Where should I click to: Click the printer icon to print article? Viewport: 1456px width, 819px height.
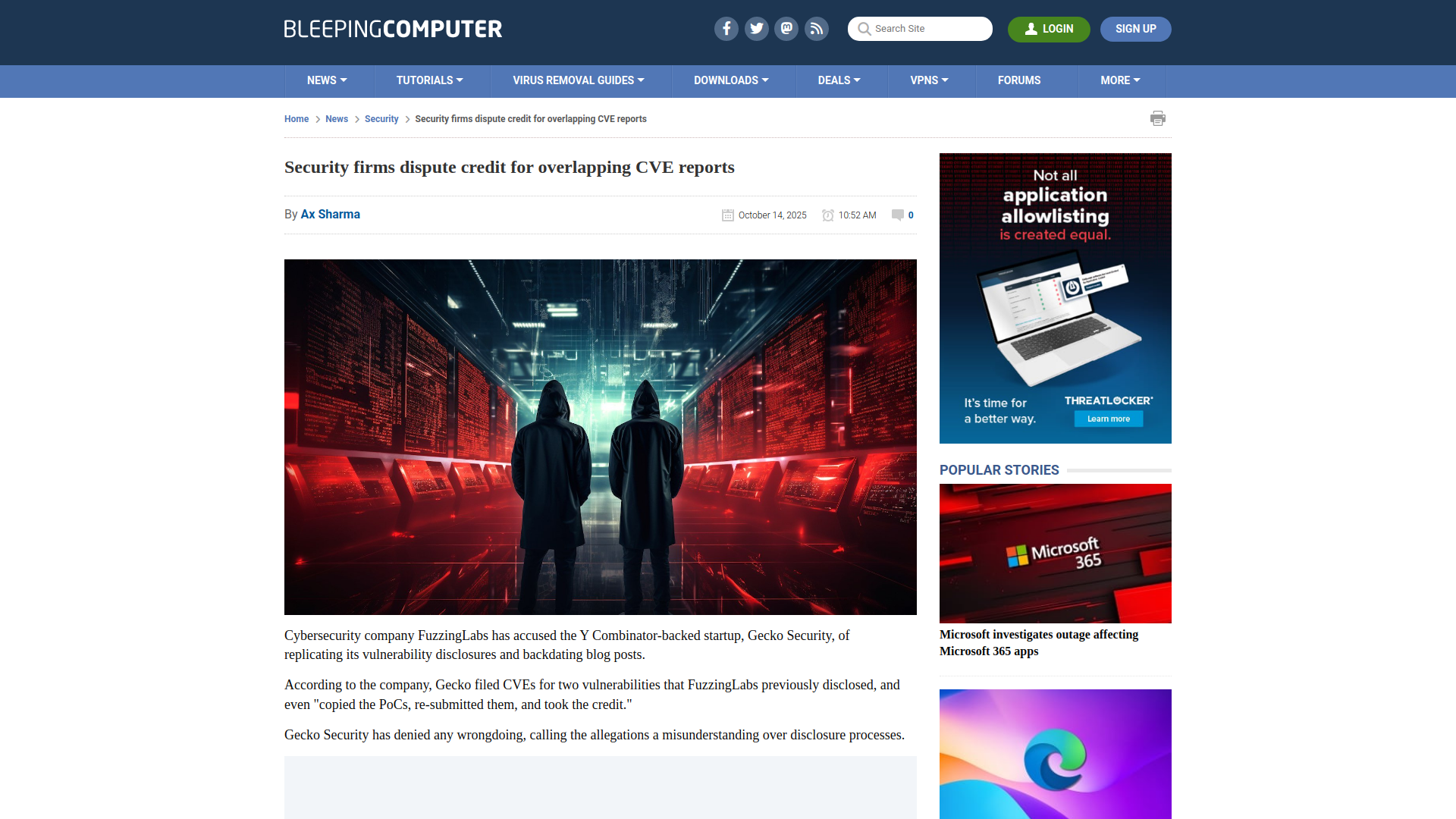click(1157, 118)
